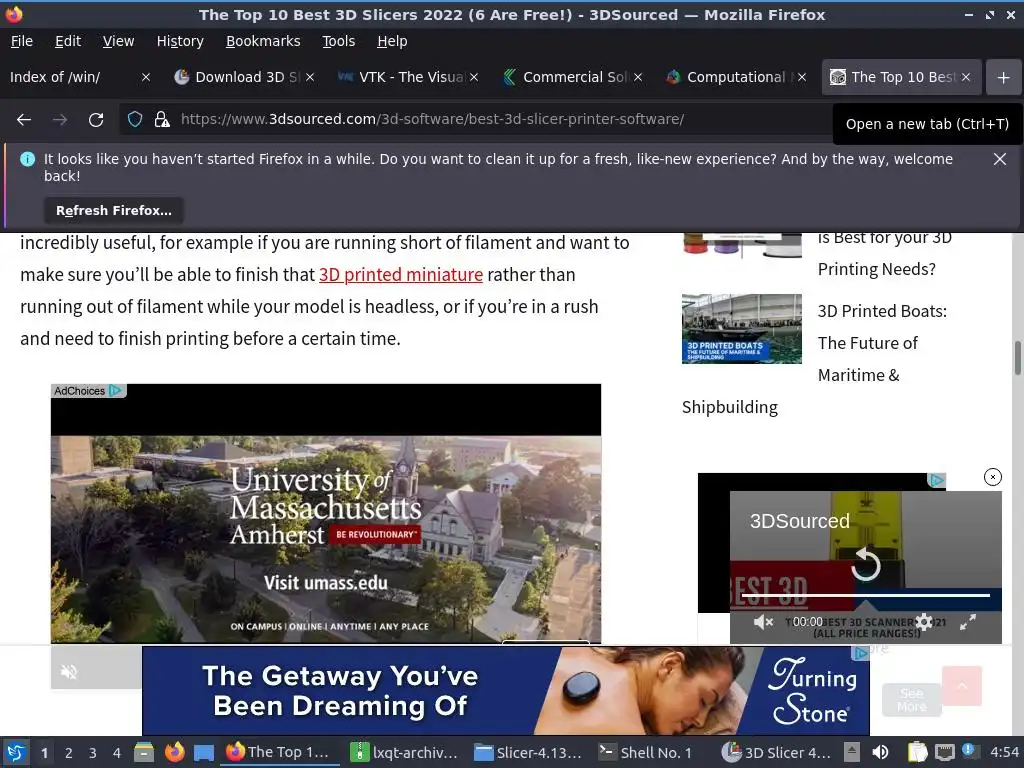Open 3DSourced video settings gear
The width and height of the screenshot is (1024, 768).
pyautogui.click(x=923, y=622)
